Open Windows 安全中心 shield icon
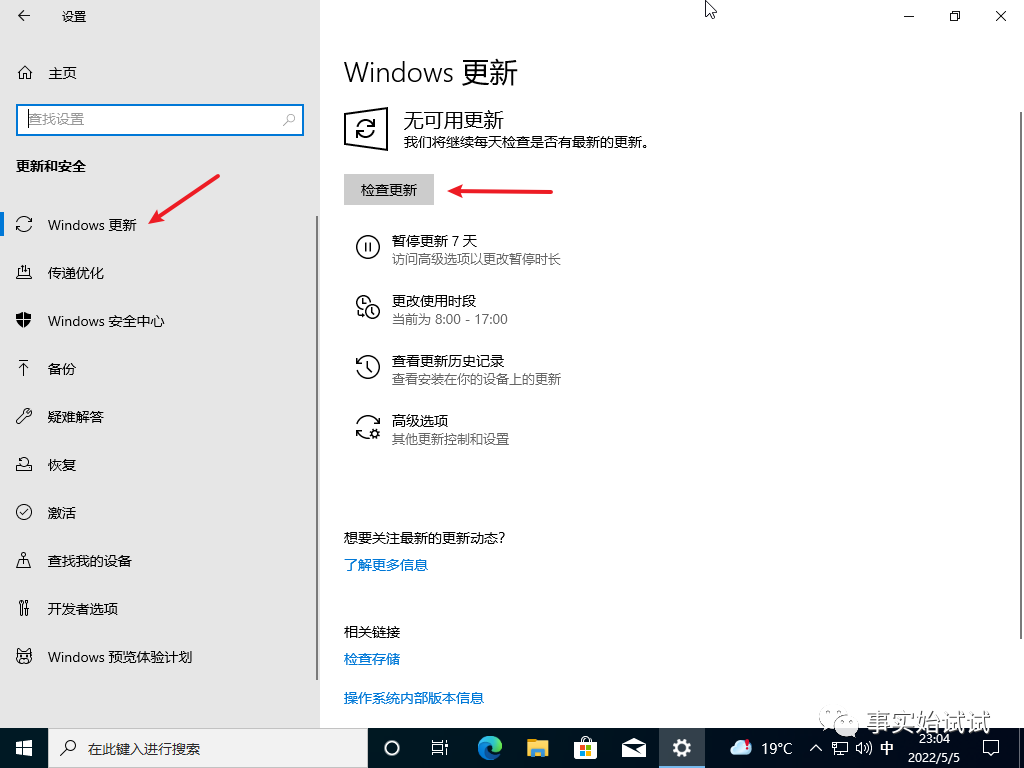 point(24,321)
